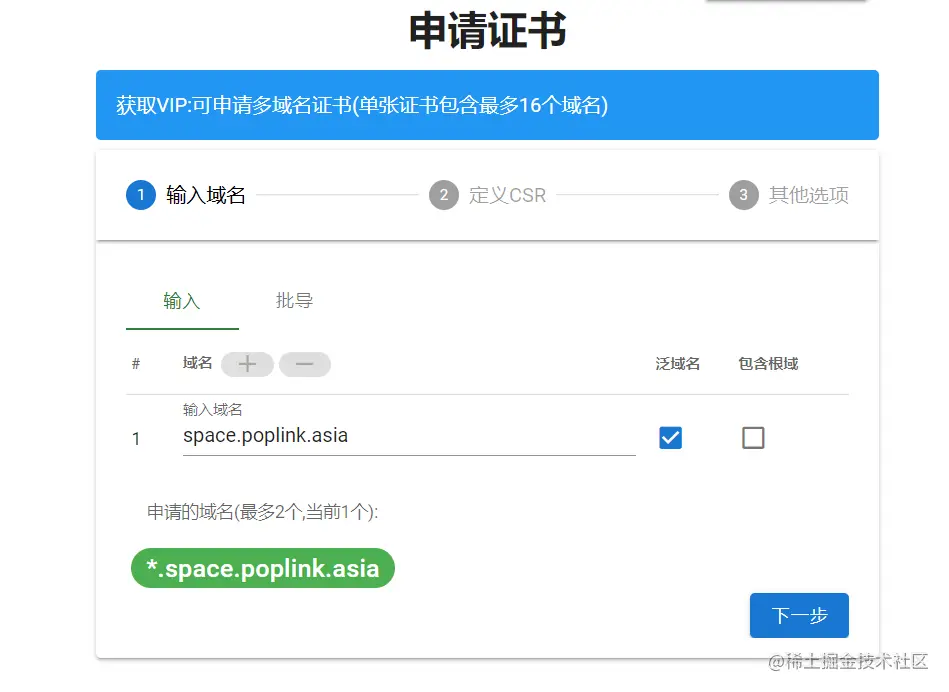Click row number 1 in the domain table
Image resolution: width=949 pixels, height=692 pixels.
[x=136, y=438]
